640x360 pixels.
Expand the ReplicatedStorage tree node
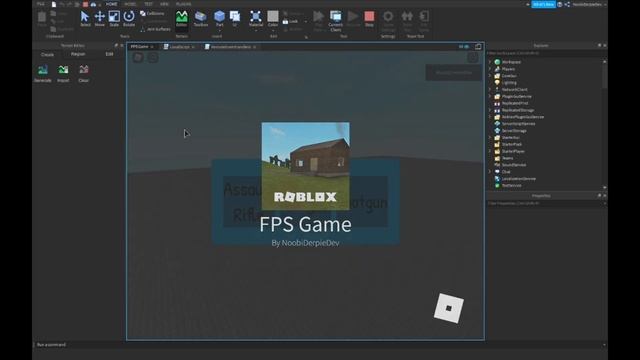(x=490, y=110)
